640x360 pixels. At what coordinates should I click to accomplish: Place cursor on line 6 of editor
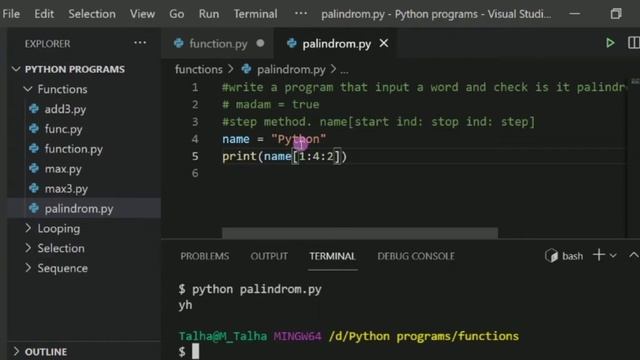423,173
